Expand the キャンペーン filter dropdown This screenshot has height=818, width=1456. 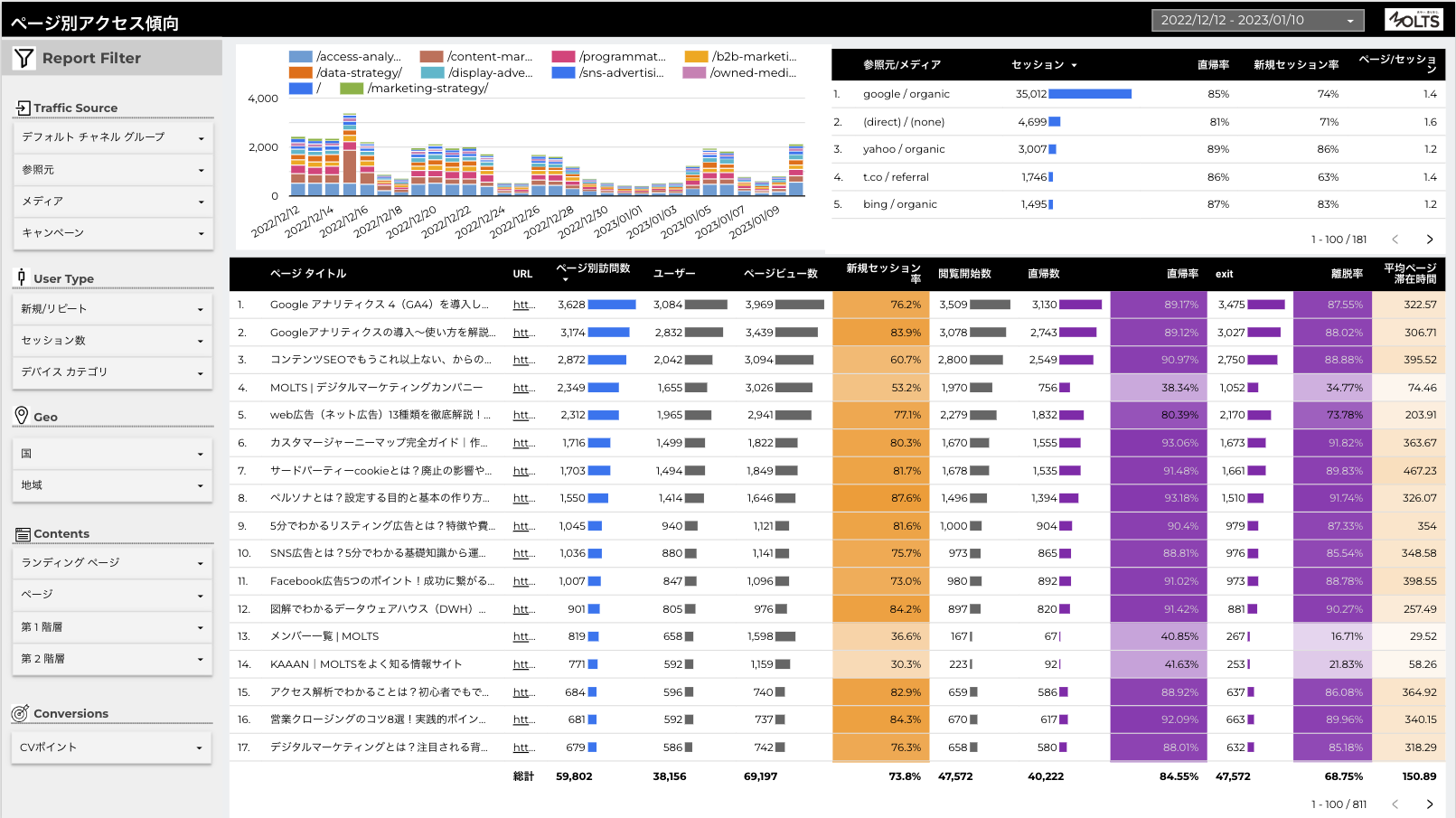coord(113,233)
